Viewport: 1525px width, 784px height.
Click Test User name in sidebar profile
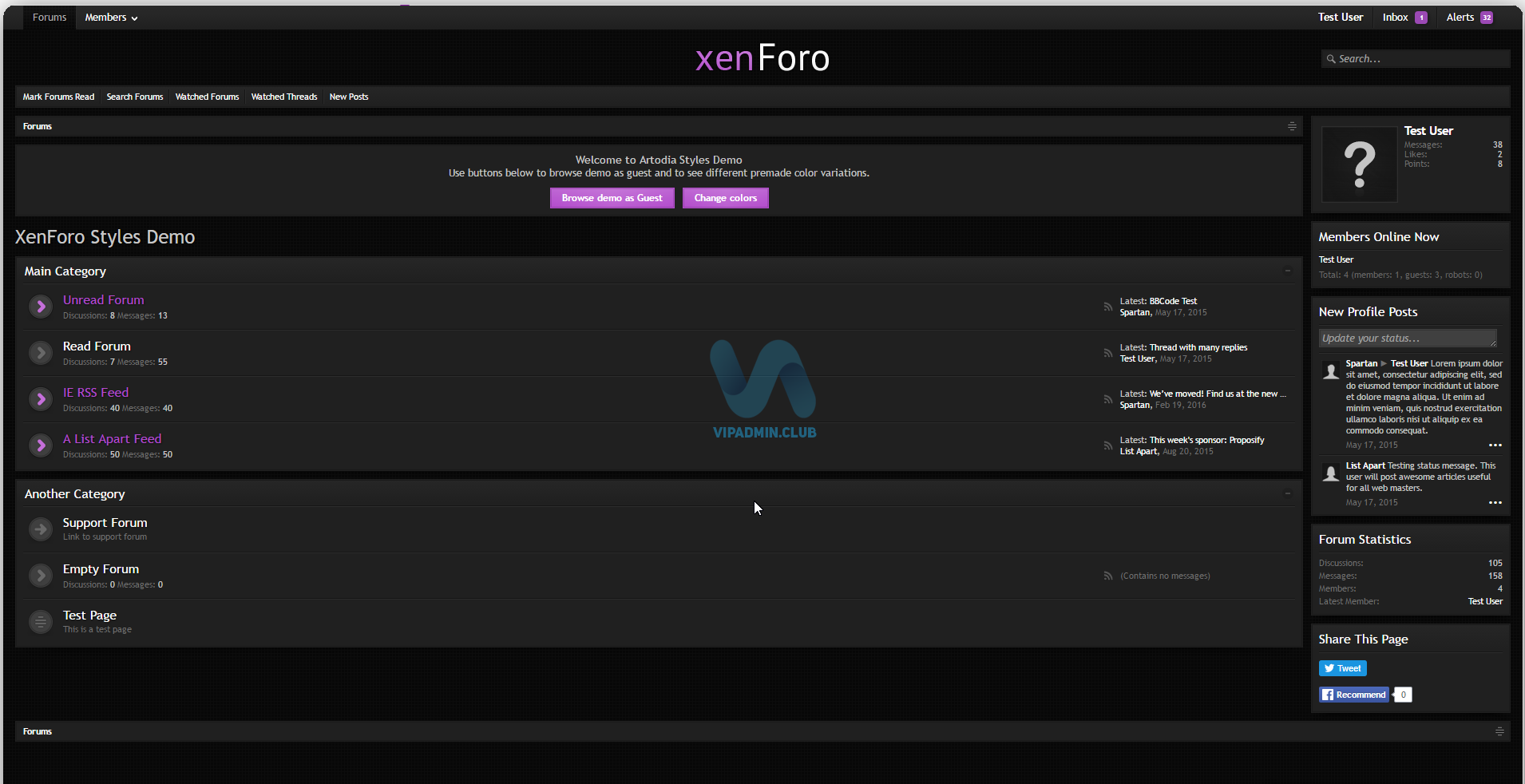(x=1428, y=131)
